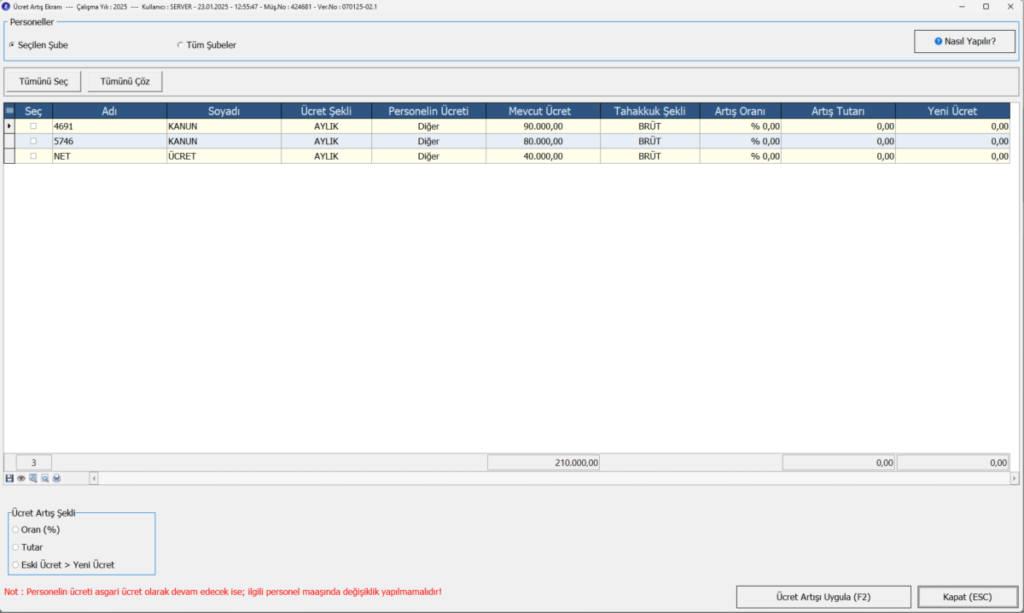Click the 210.000,00 total field
This screenshot has width=1024, height=613.
point(543,462)
